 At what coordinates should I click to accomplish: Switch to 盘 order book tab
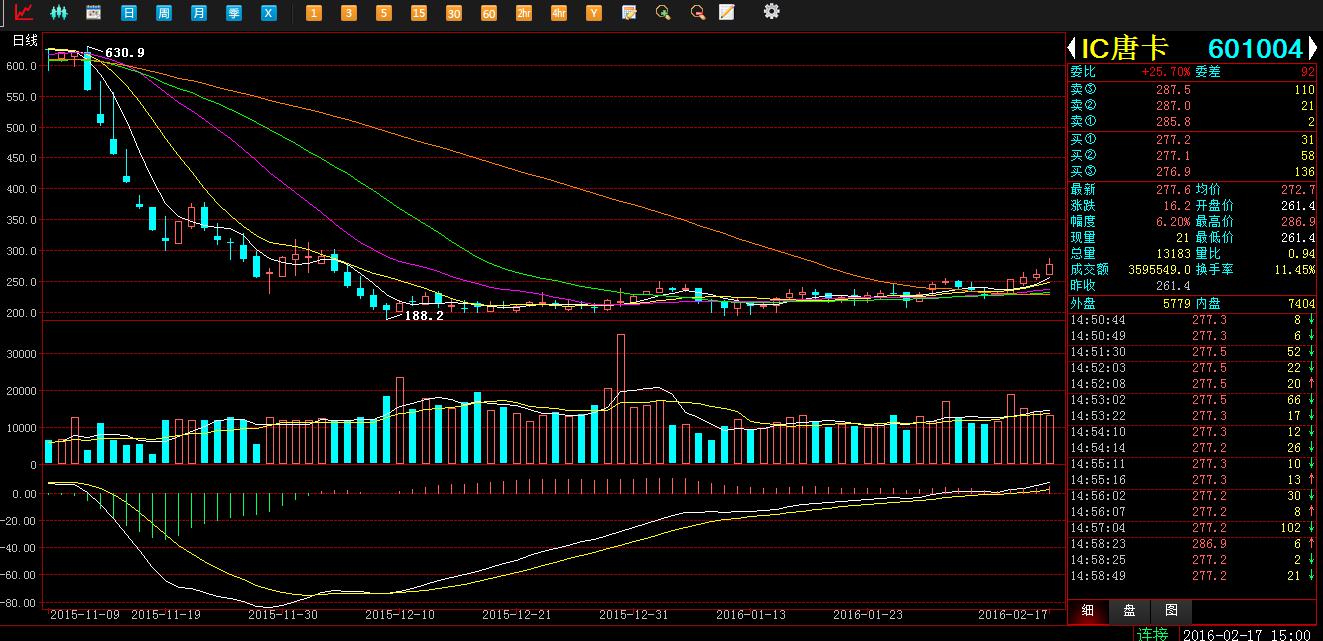point(1129,611)
